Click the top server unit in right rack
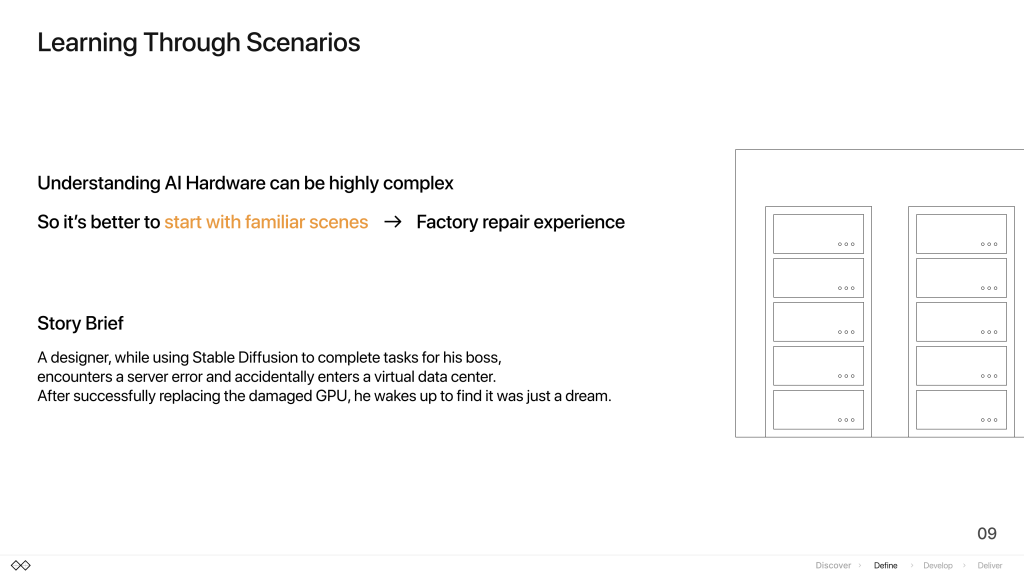The width and height of the screenshot is (1024, 576). pos(961,234)
